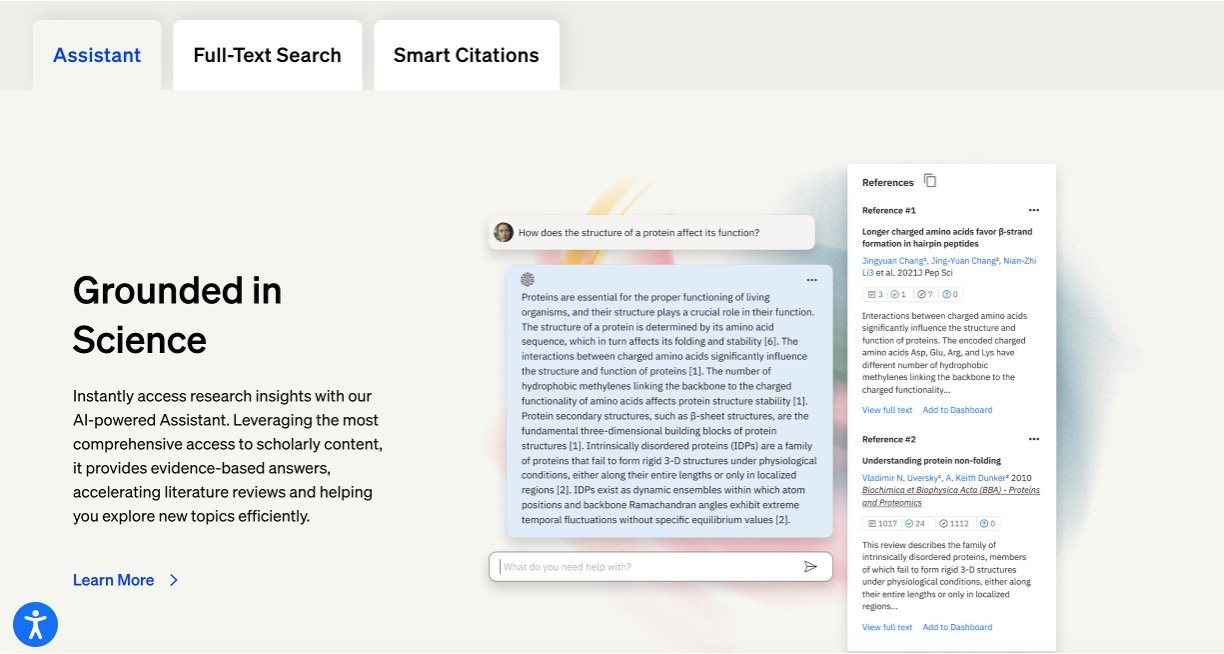1224x654 pixels.
Task: Open the Learn More link
Action: [x=114, y=580]
